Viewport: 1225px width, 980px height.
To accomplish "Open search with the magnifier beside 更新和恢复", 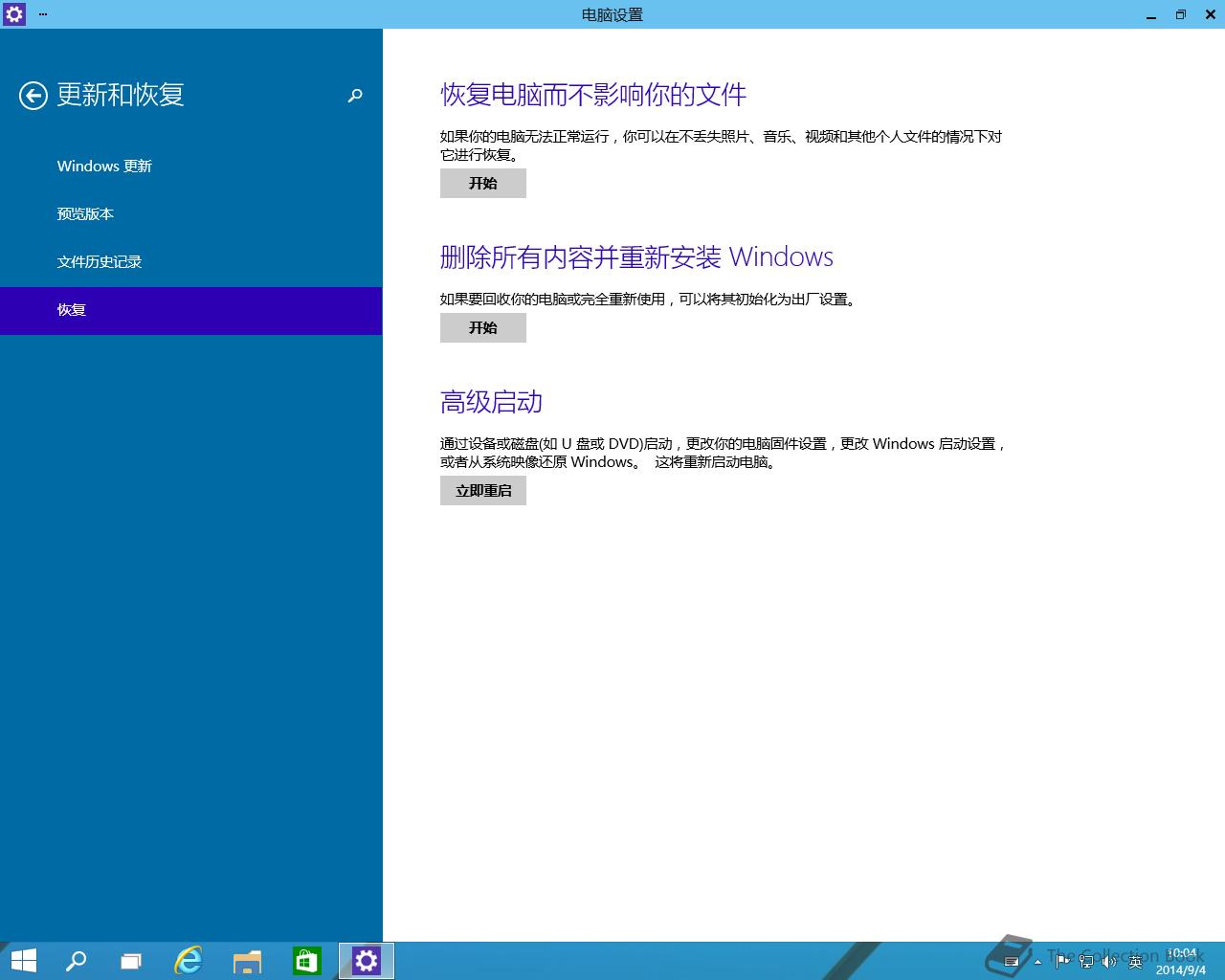I will (x=355, y=96).
